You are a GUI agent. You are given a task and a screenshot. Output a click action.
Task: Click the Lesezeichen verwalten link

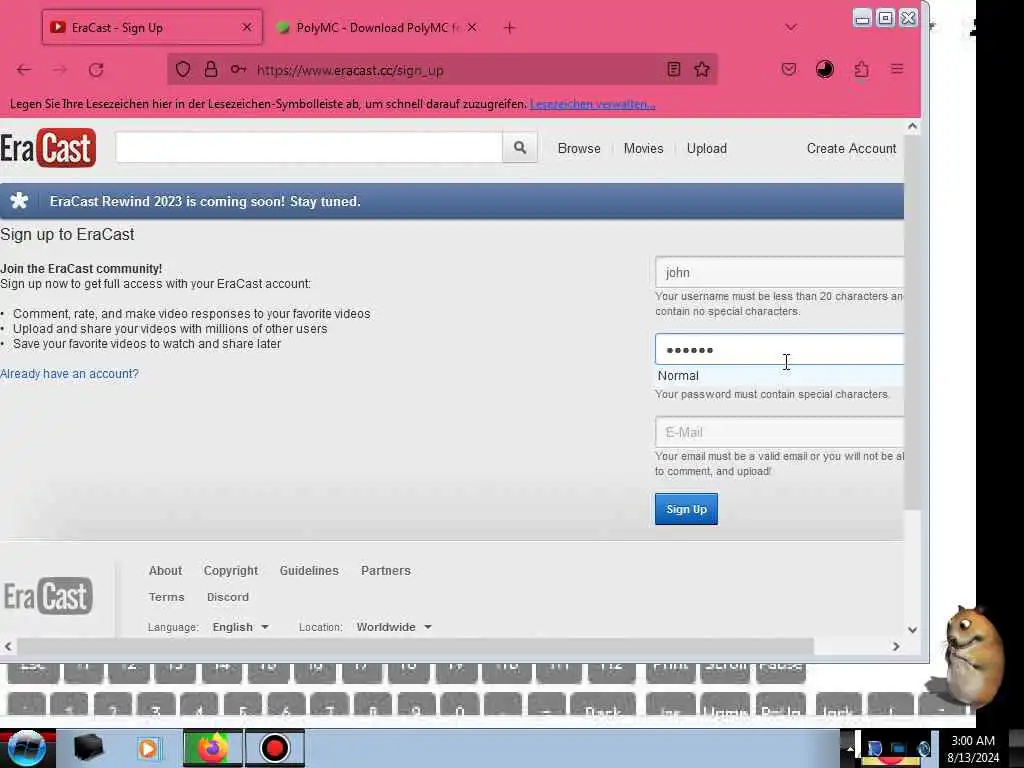pos(592,104)
